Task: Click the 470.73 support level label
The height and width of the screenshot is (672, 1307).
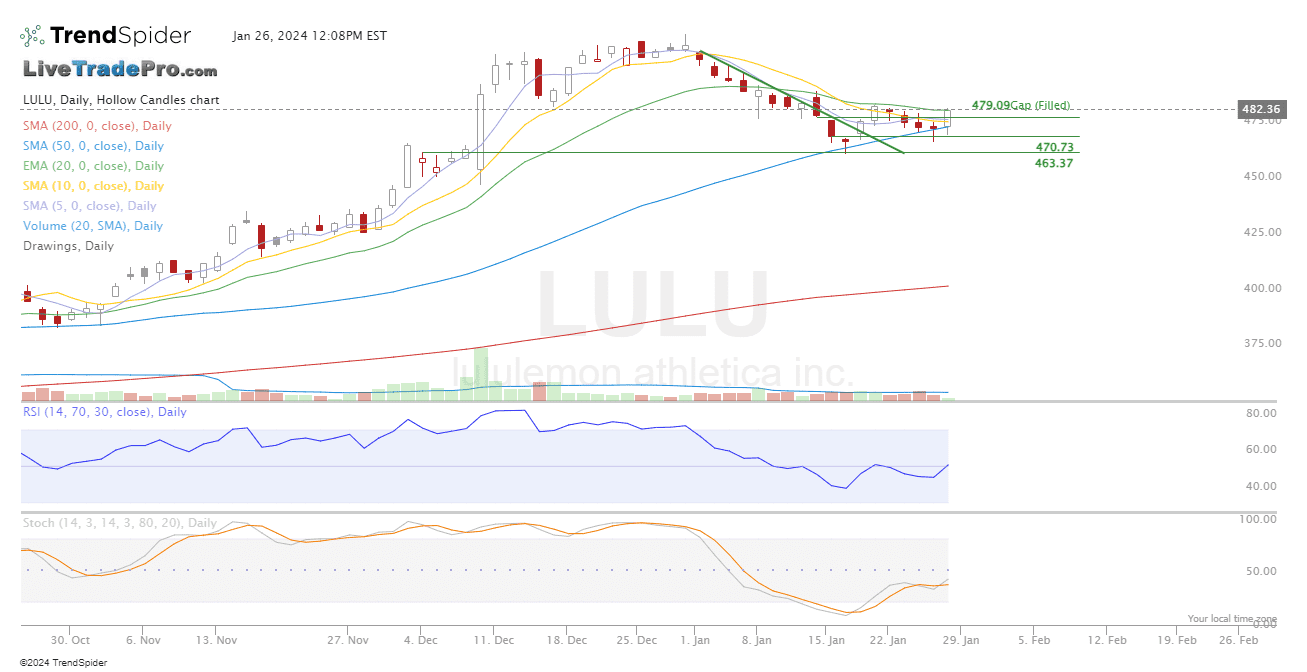Action: pos(1054,147)
